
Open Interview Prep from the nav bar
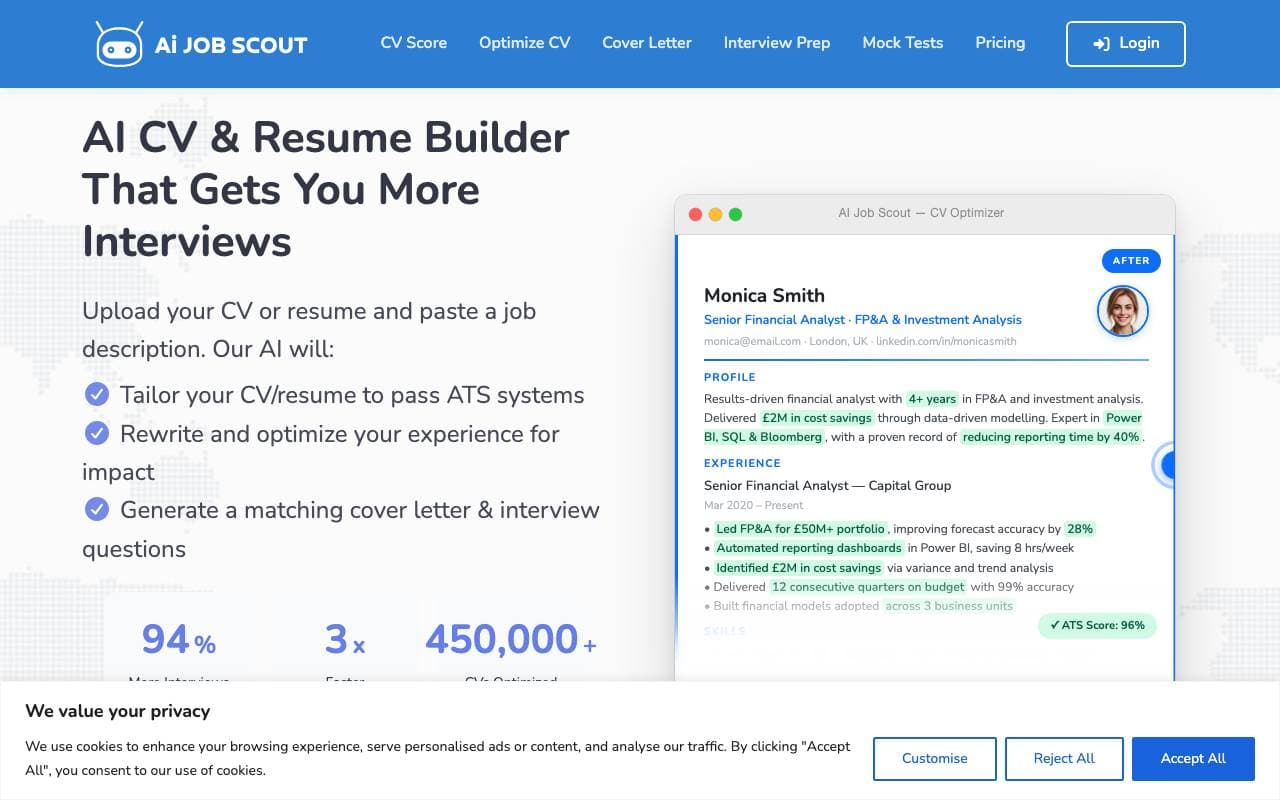777,43
